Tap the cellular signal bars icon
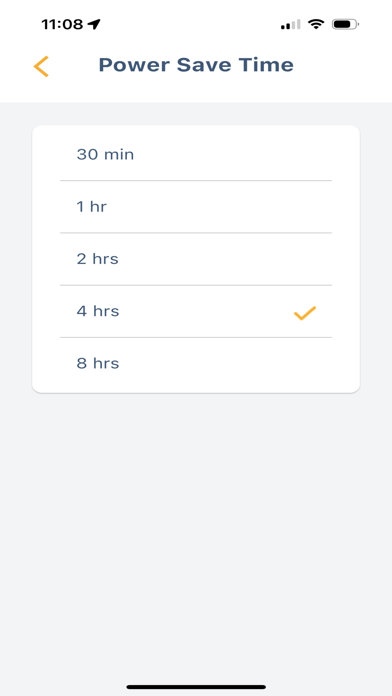392x696 pixels. [291, 24]
